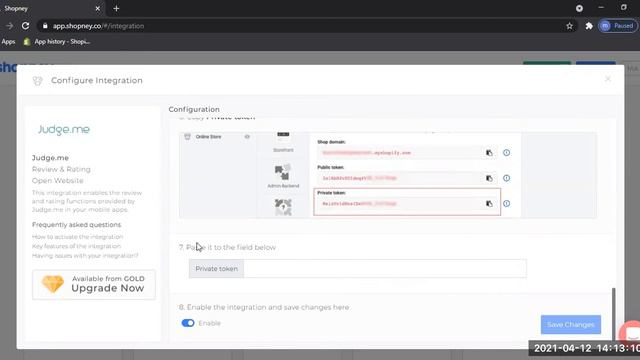Viewport: 640px width, 360px height.
Task: Open a new browser tab
Action: tap(116, 8)
